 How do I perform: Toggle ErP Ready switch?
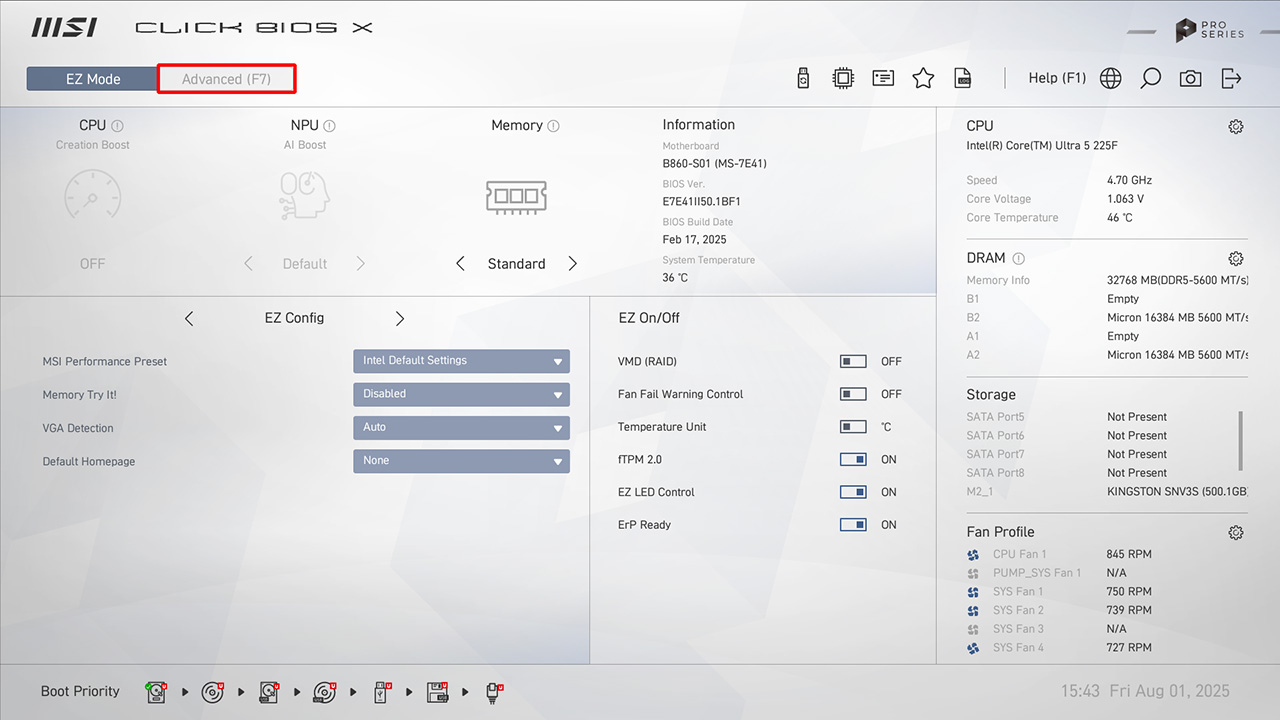853,525
